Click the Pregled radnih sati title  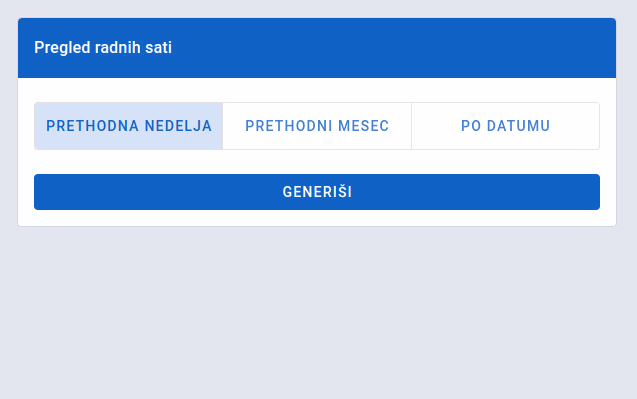(103, 48)
